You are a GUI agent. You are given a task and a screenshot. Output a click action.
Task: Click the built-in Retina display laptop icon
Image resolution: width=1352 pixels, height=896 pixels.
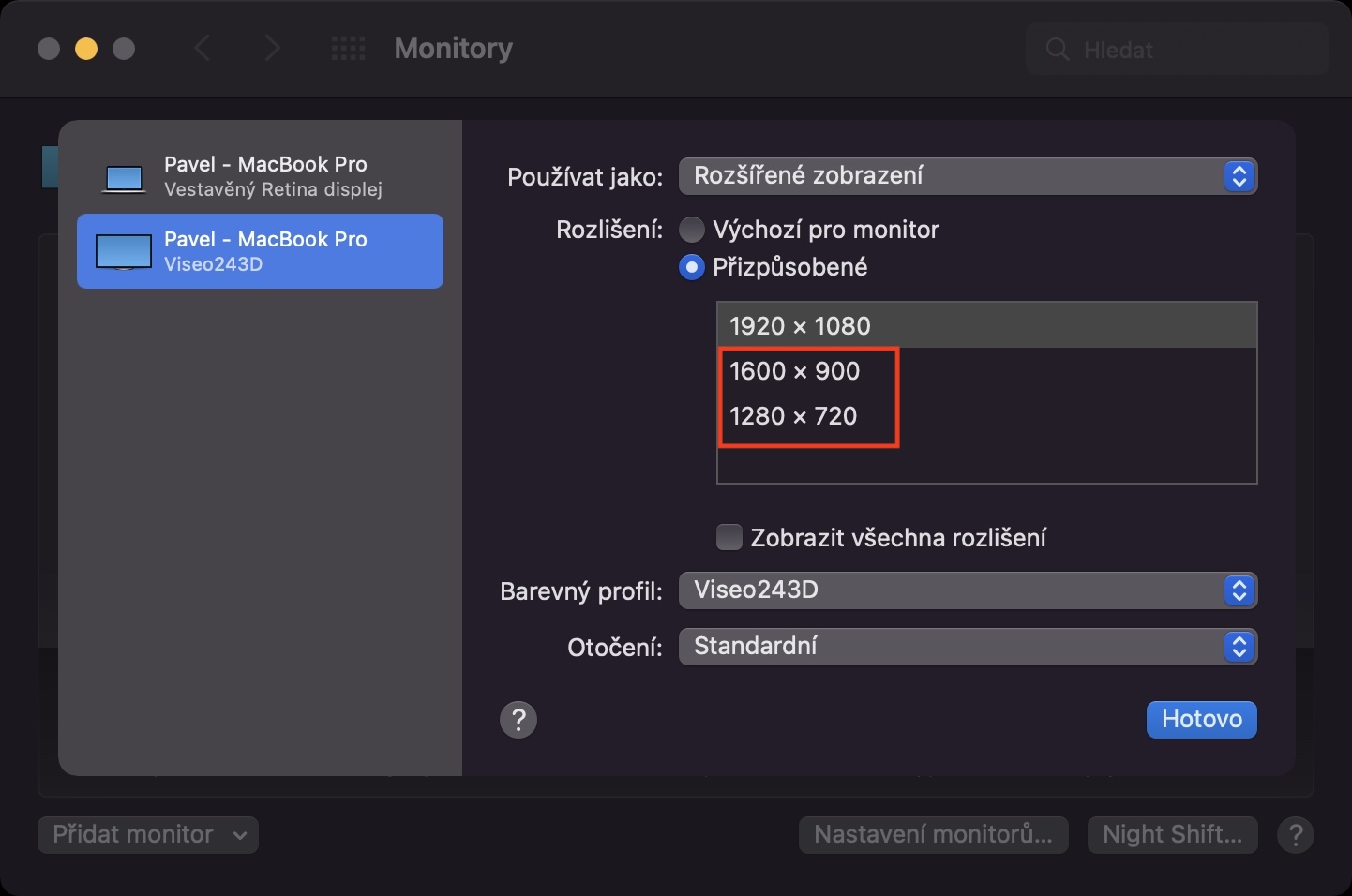pyautogui.click(x=124, y=177)
